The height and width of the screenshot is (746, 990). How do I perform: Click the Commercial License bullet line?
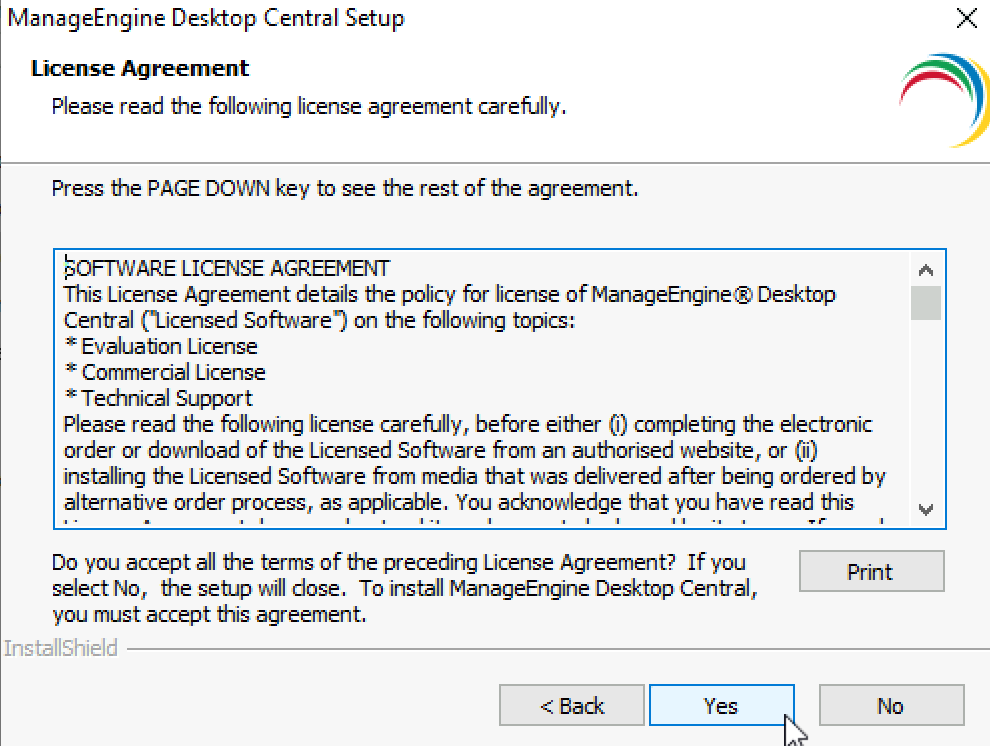point(165,372)
